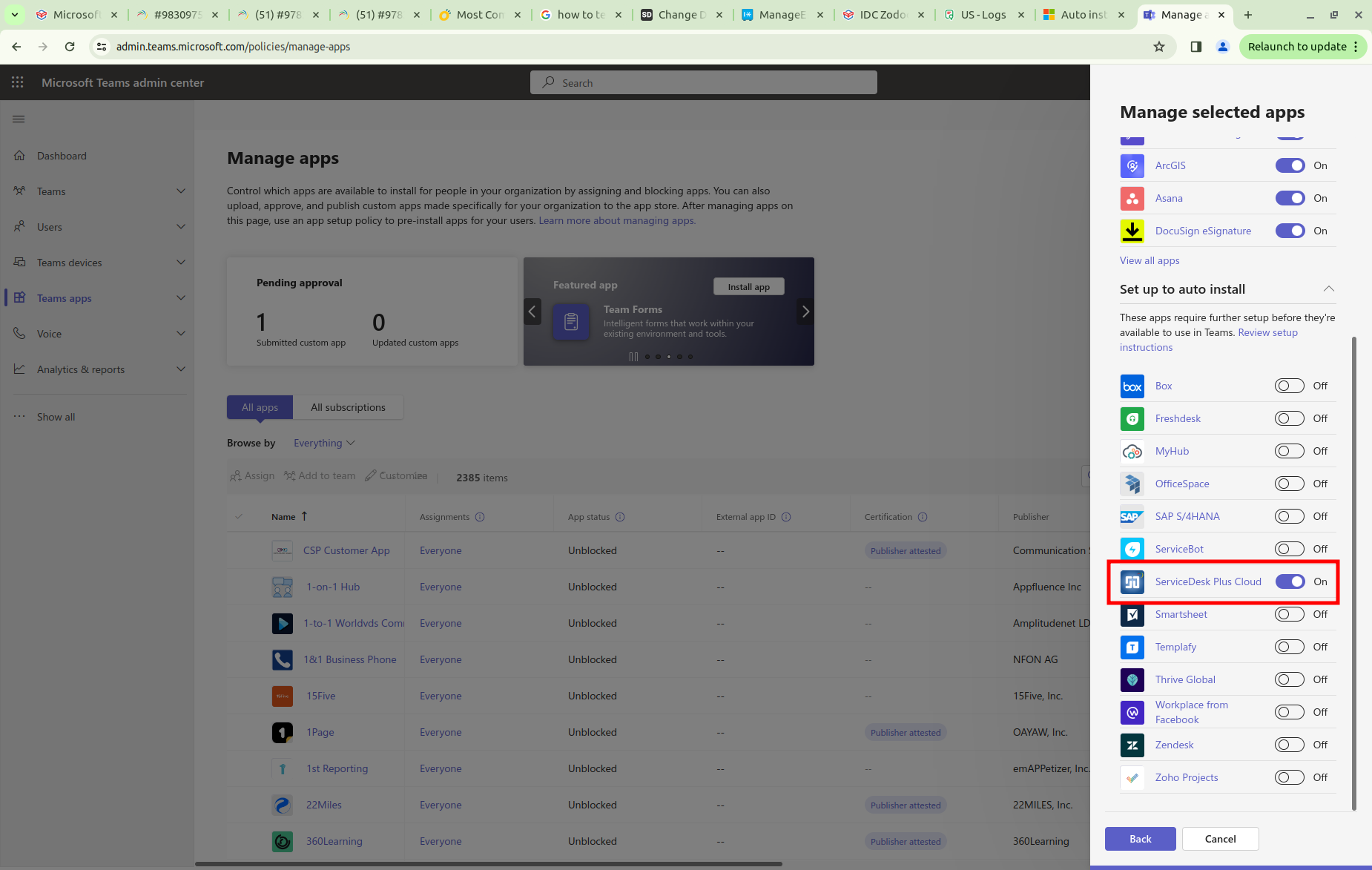The image size is (1372, 870).
Task: Open the ServiceBot app icon
Action: point(1132,549)
